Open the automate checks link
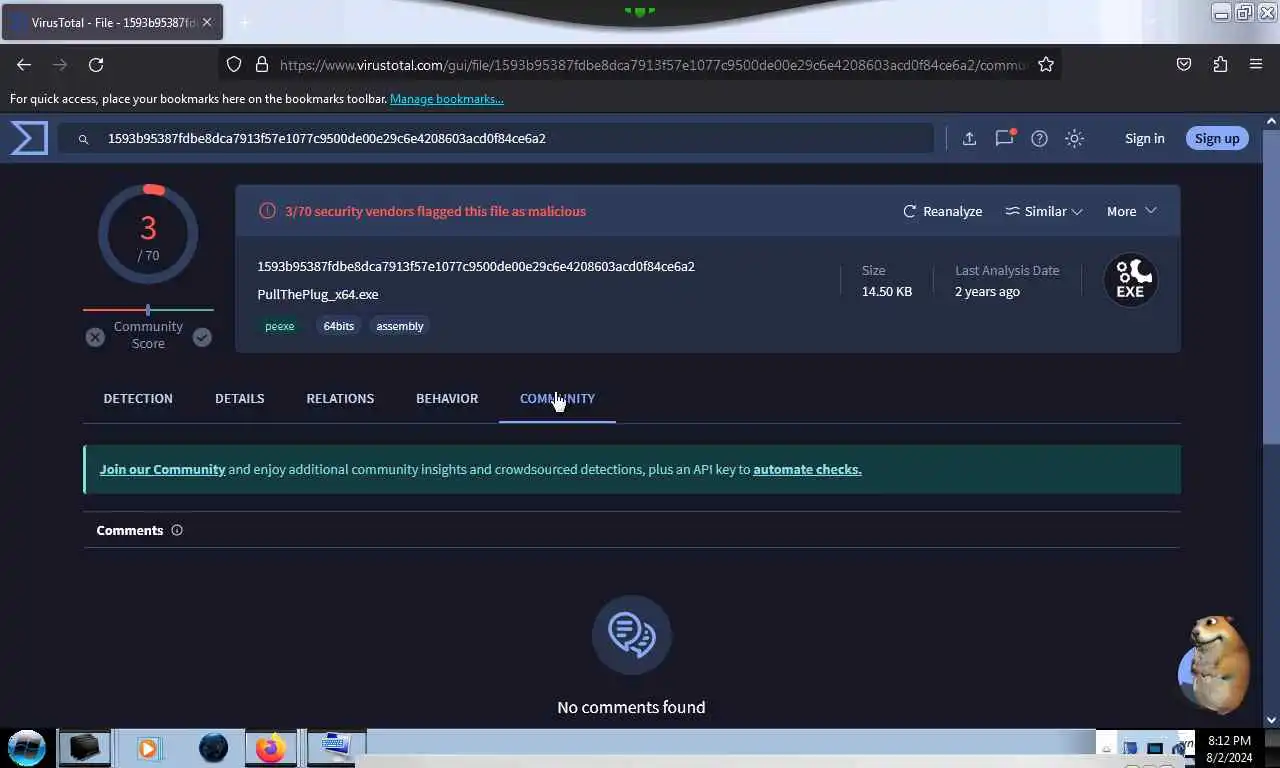The height and width of the screenshot is (768, 1280). pyautogui.click(x=807, y=469)
